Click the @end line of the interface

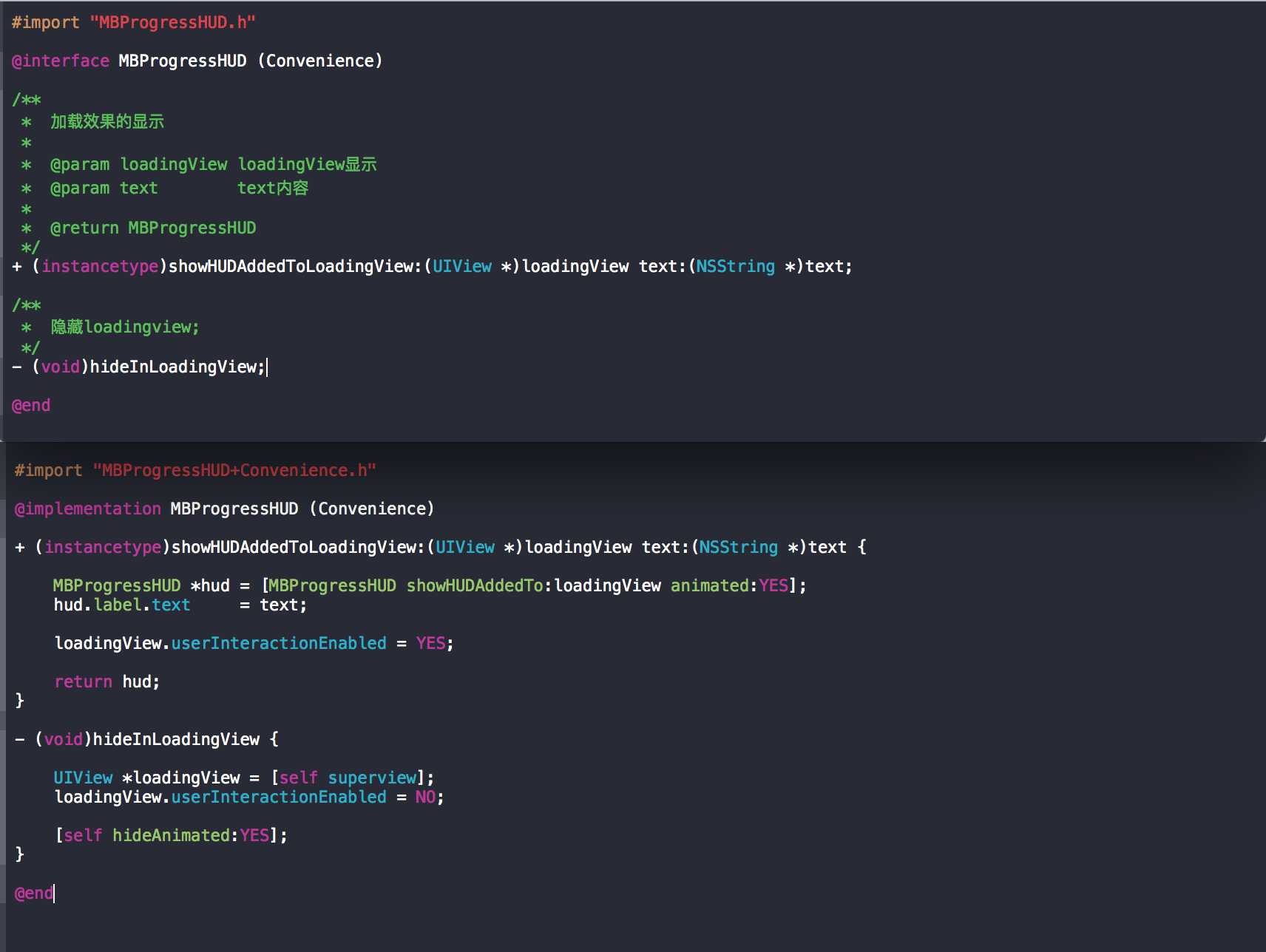(x=31, y=405)
